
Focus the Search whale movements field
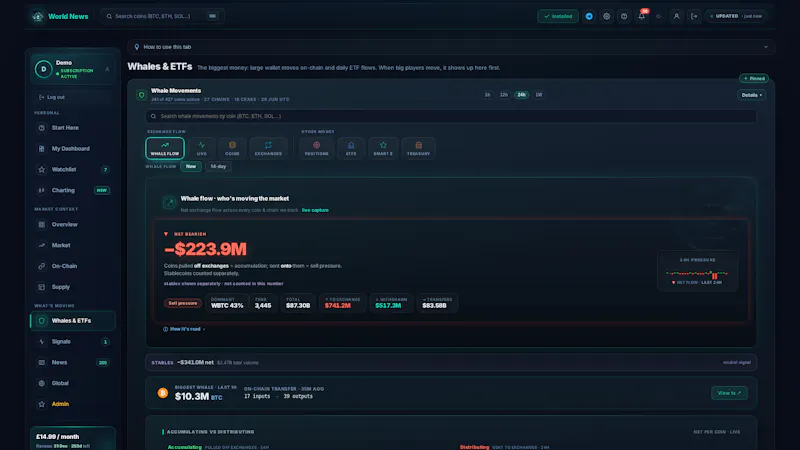(451, 116)
